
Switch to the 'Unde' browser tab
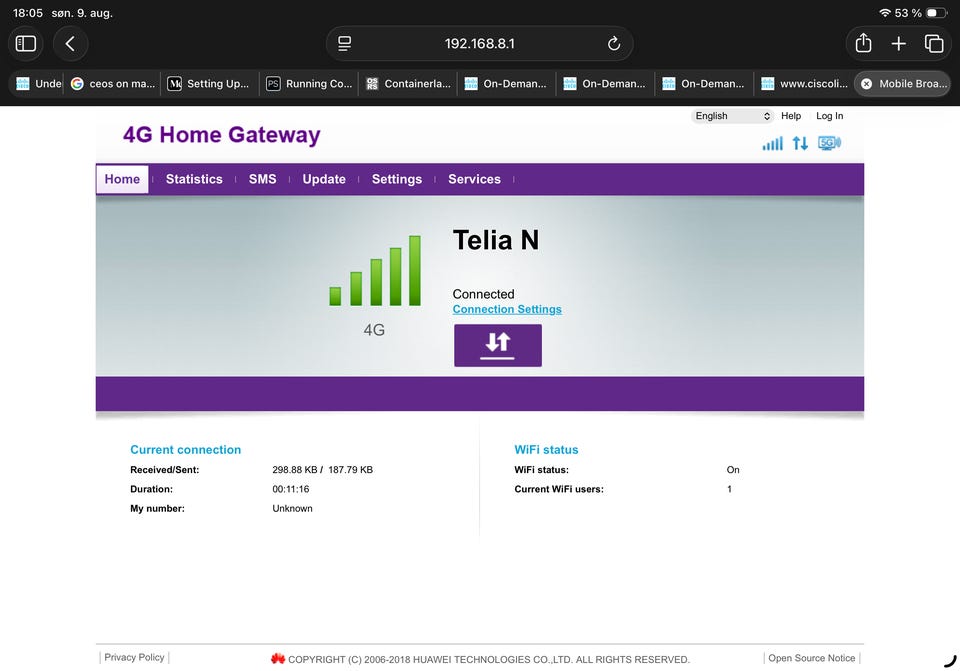pyautogui.click(x=38, y=84)
